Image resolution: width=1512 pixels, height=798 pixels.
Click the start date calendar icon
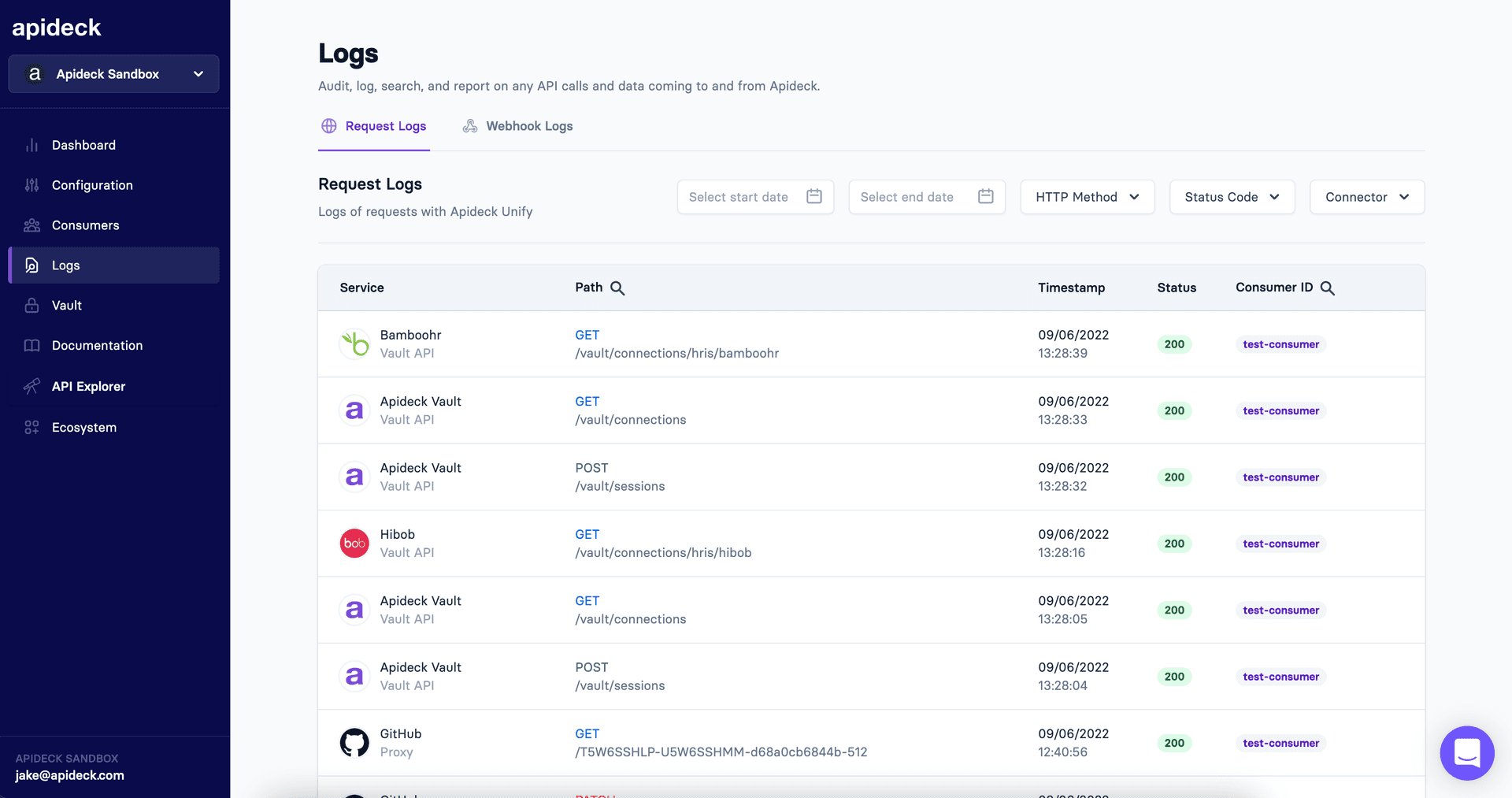point(814,196)
